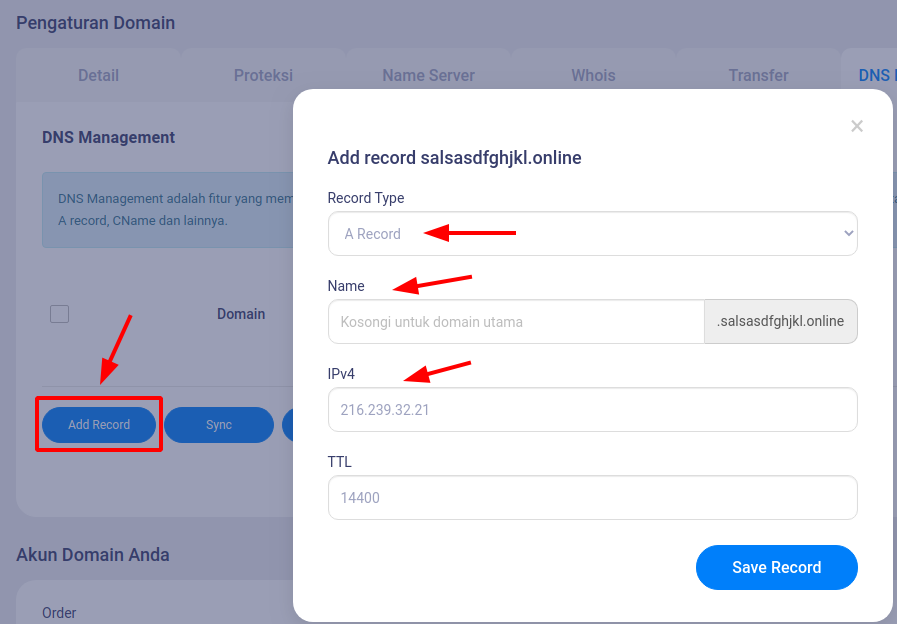Open the Proteksi tab

[263, 75]
